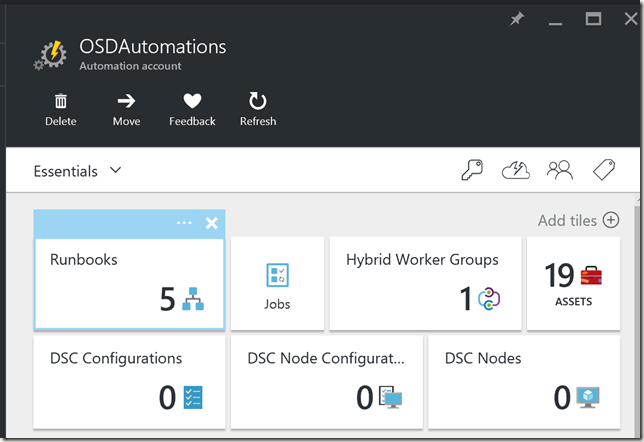This screenshot has height=442, width=644.
Task: Click the DSC Nodes monitor icon
Action: click(x=588, y=397)
